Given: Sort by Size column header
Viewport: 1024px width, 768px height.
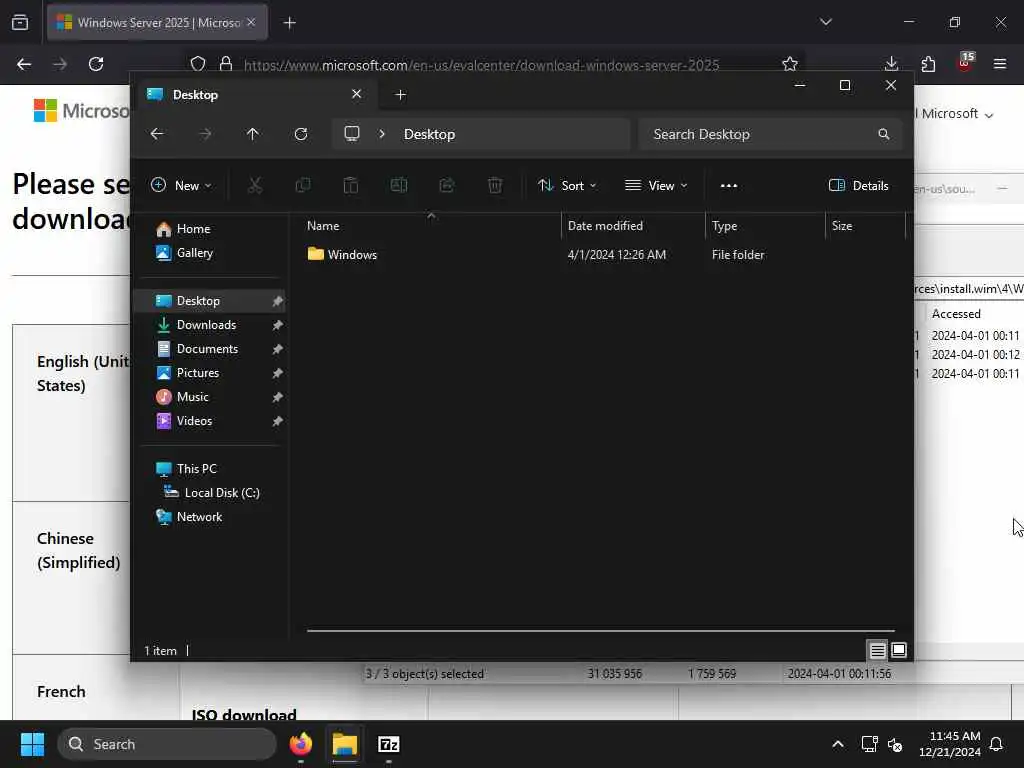Looking at the screenshot, I should (x=866, y=226).
